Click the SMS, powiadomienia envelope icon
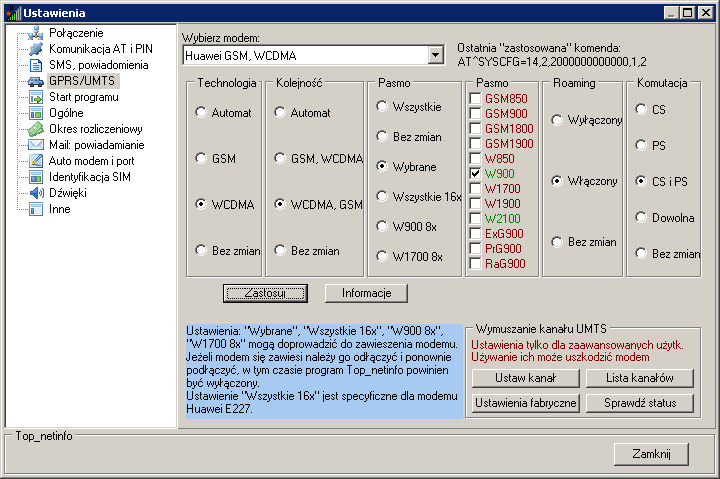Viewport: 720px width, 479px height. pyautogui.click(x=36, y=65)
